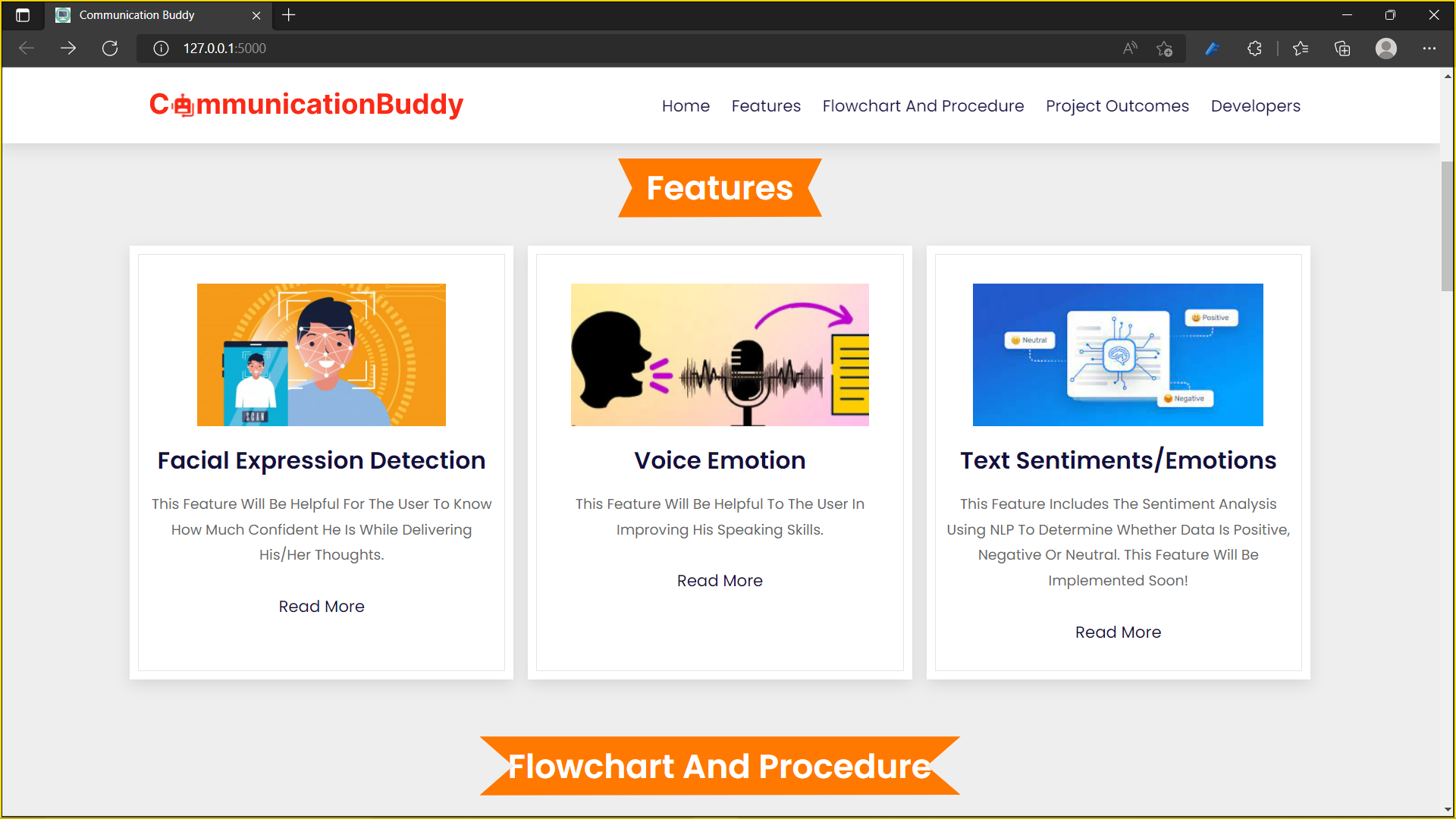Open the tab actions menu icon
The image size is (1456, 819).
click(23, 15)
